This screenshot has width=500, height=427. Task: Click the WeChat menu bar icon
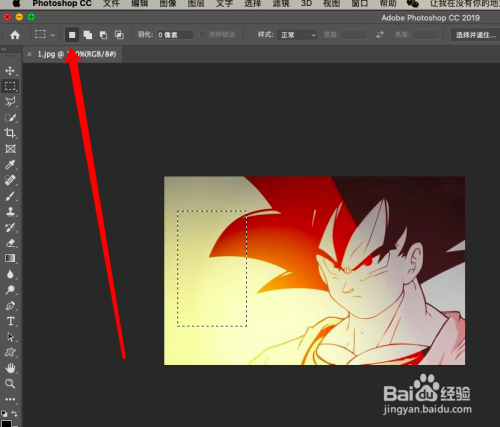pos(413,4)
